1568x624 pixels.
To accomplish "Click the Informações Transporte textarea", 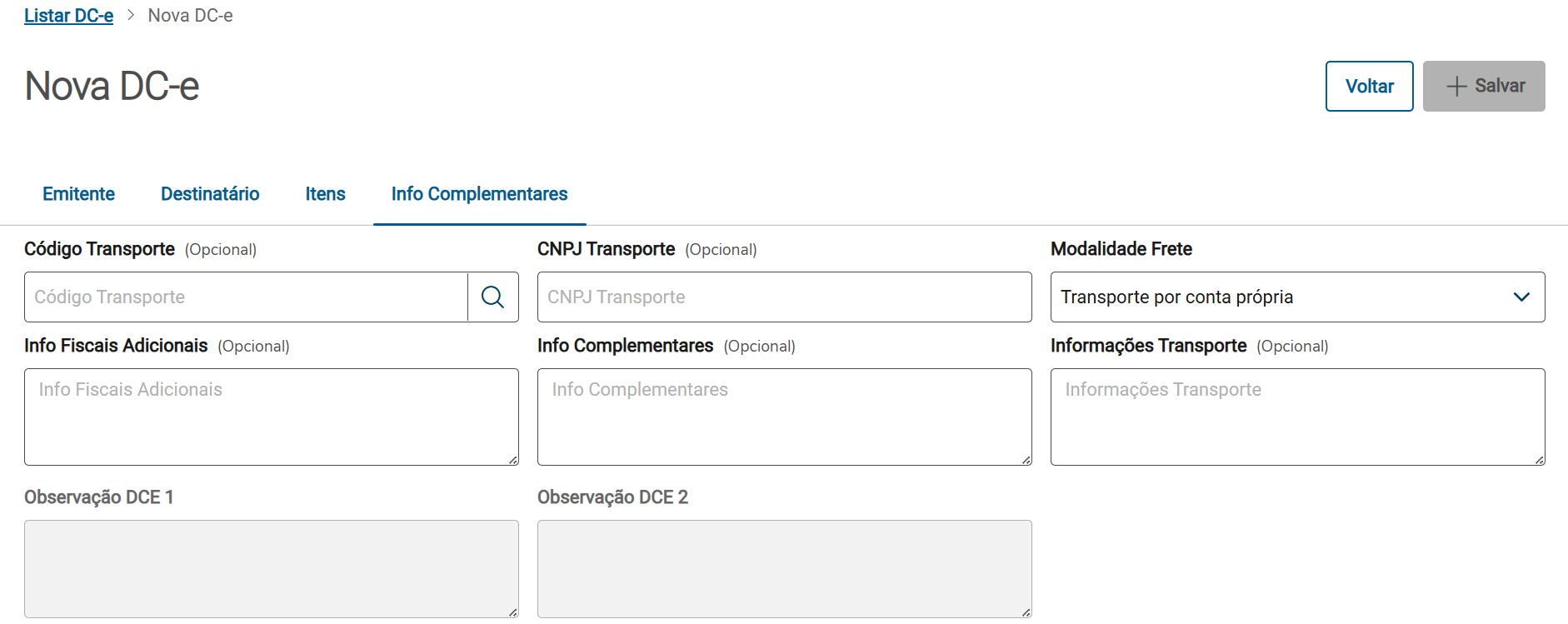I will tap(1297, 417).
